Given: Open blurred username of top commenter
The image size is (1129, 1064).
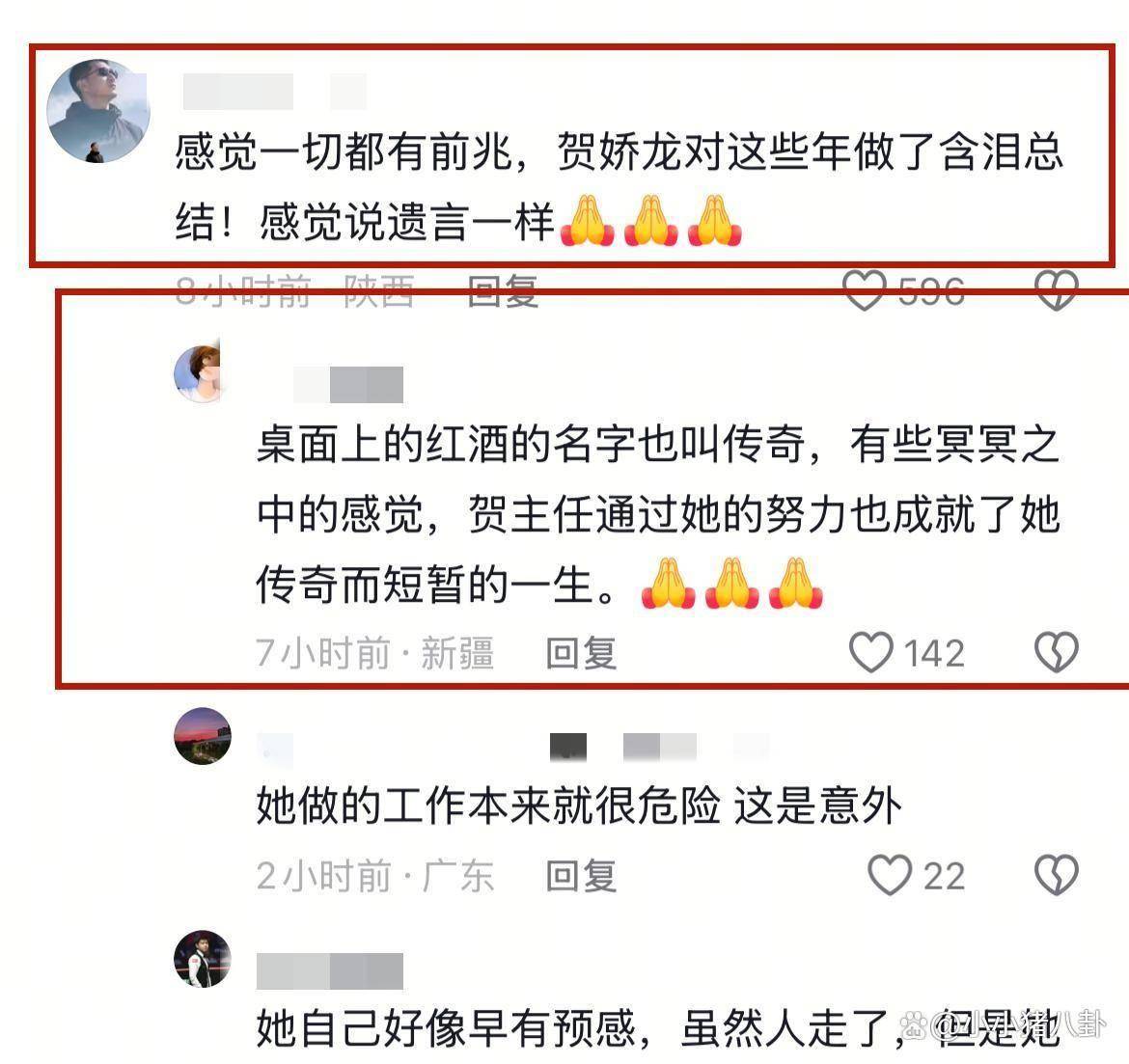Looking at the screenshot, I should tap(275, 92).
